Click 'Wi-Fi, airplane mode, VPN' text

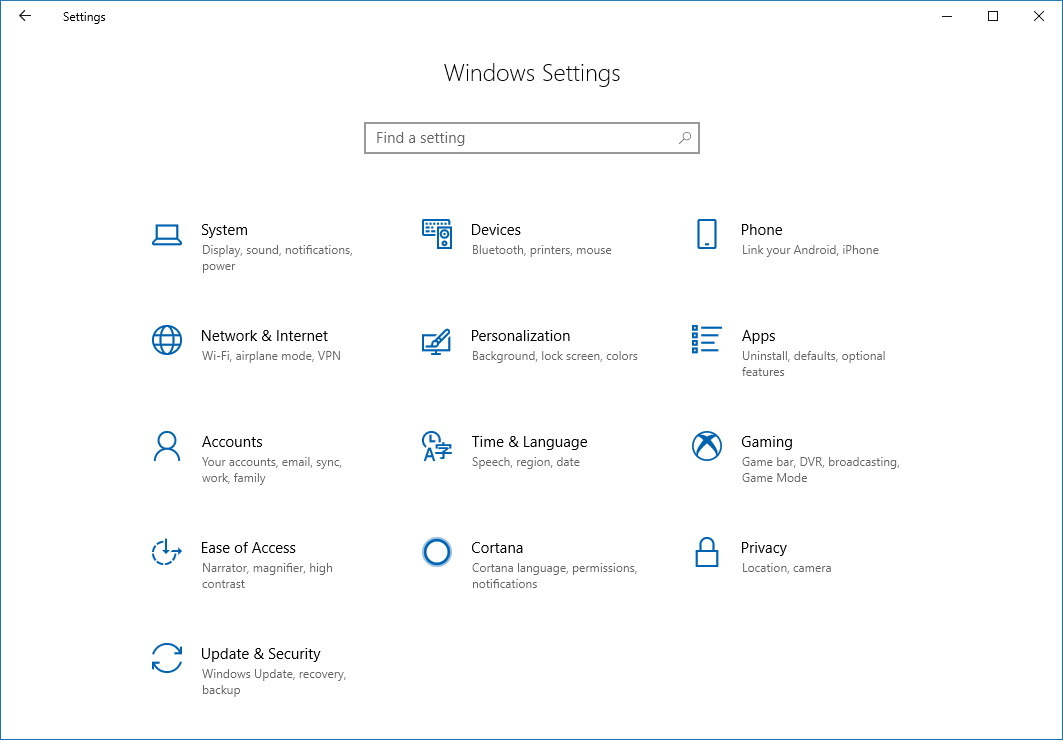click(x=271, y=356)
